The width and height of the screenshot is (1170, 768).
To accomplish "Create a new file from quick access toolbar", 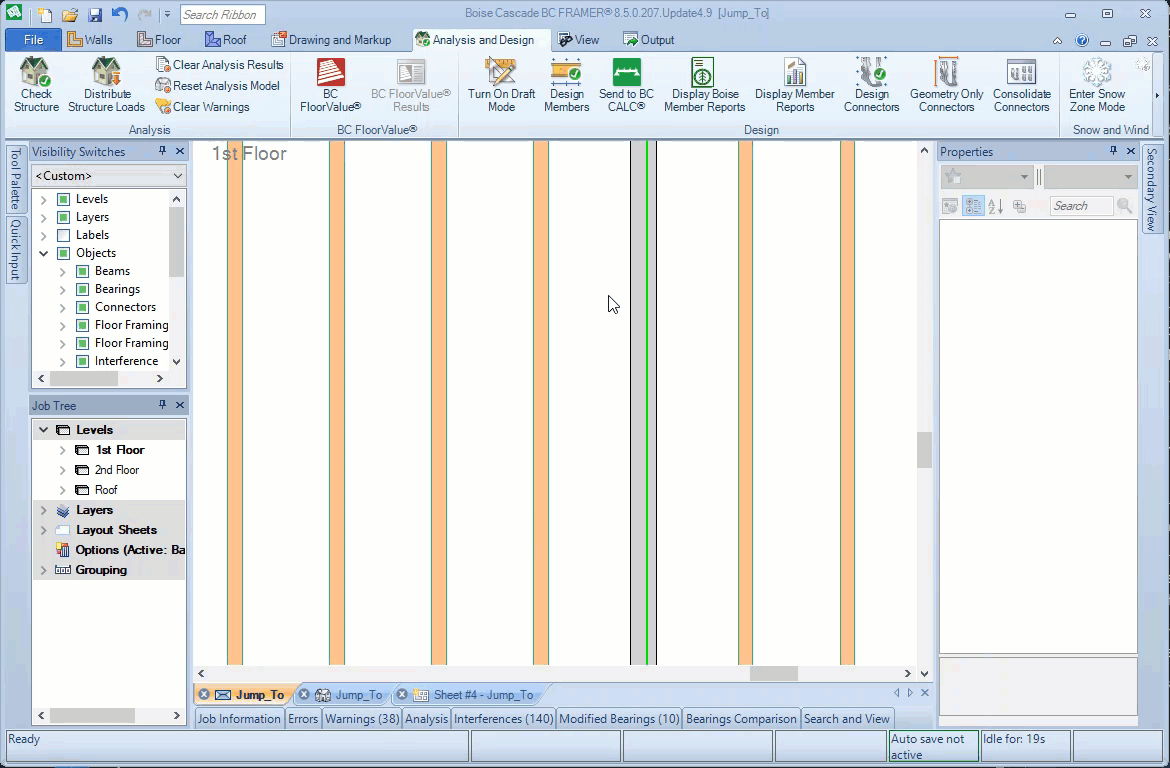I will (45, 14).
